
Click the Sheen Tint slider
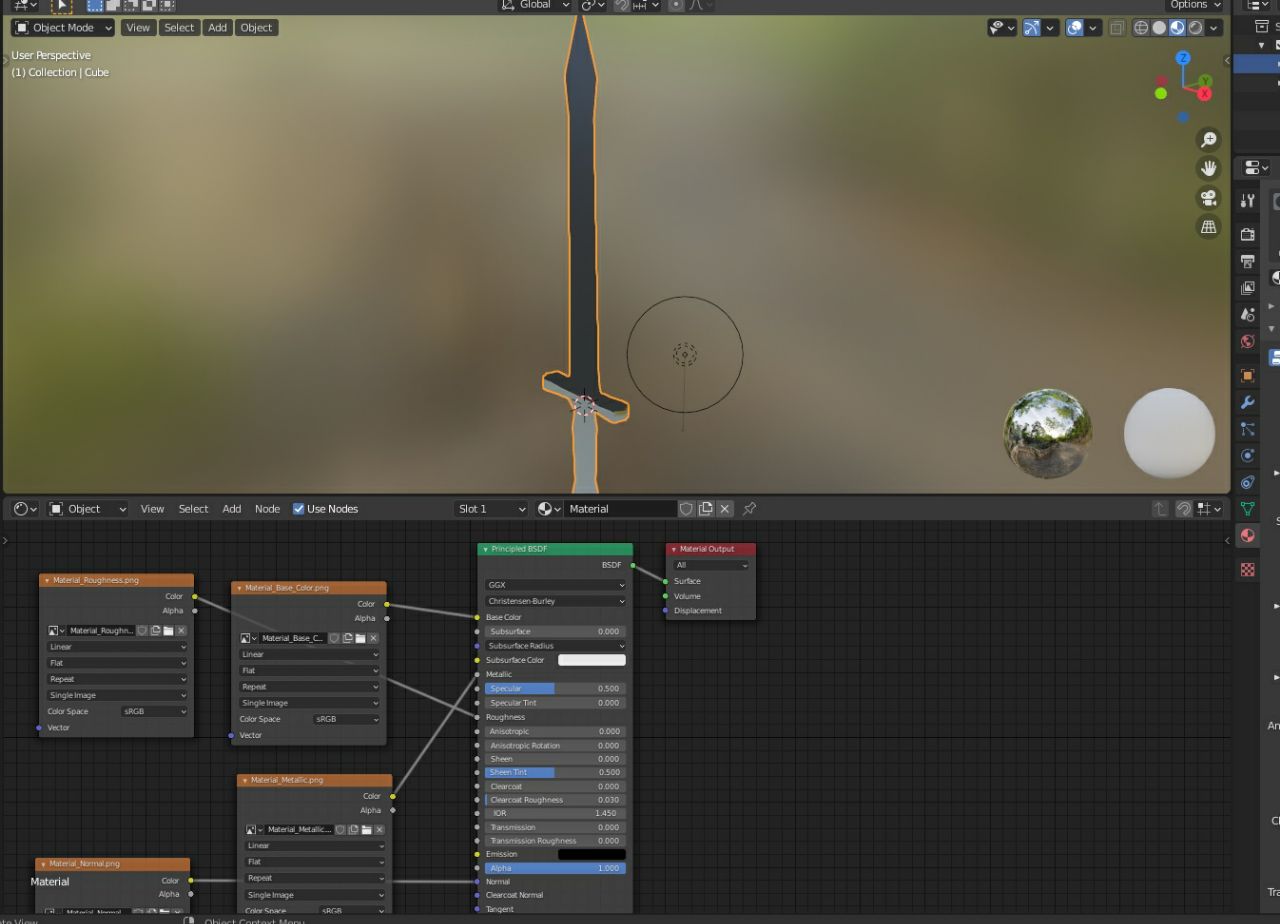point(556,773)
